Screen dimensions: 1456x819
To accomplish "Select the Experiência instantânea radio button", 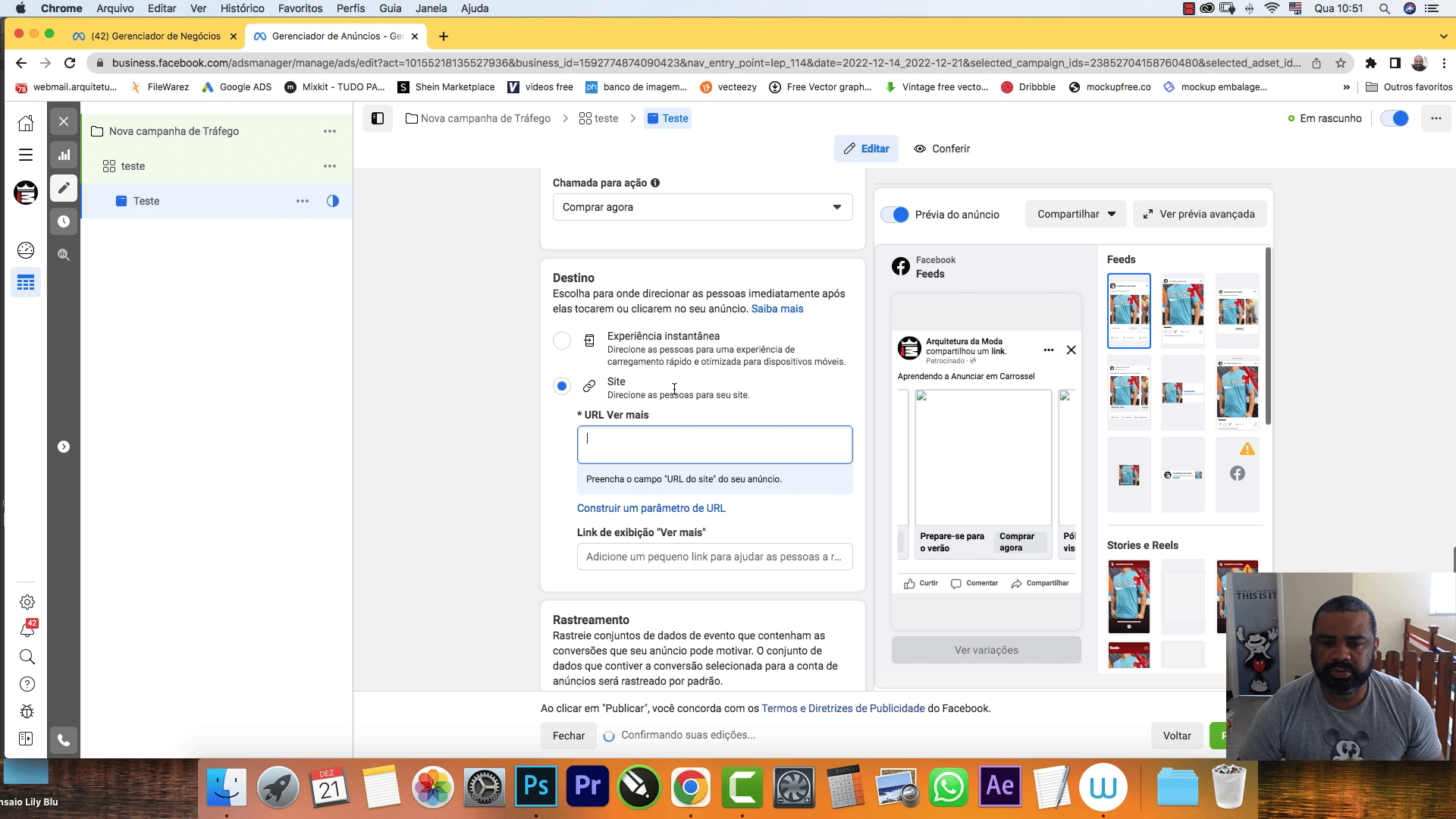I will tap(561, 340).
